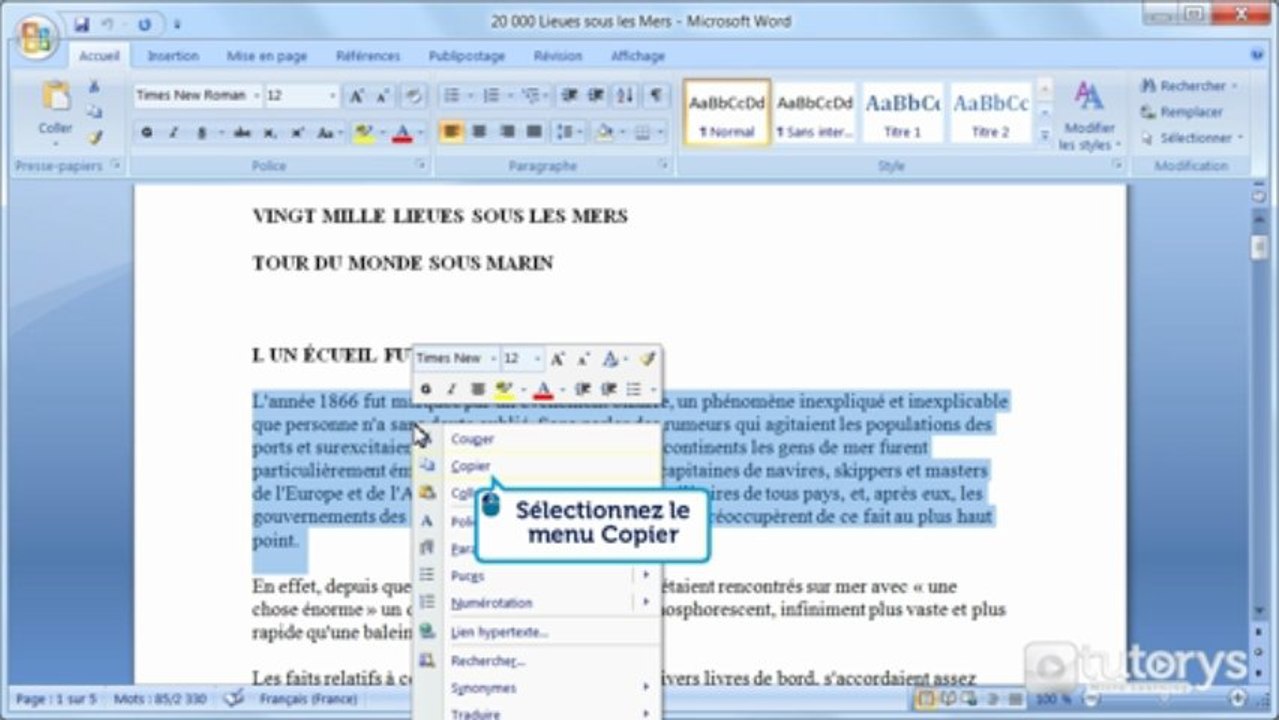1279x720 pixels.
Task: Click the ribbon yellow text highlight color
Action: 363,133
